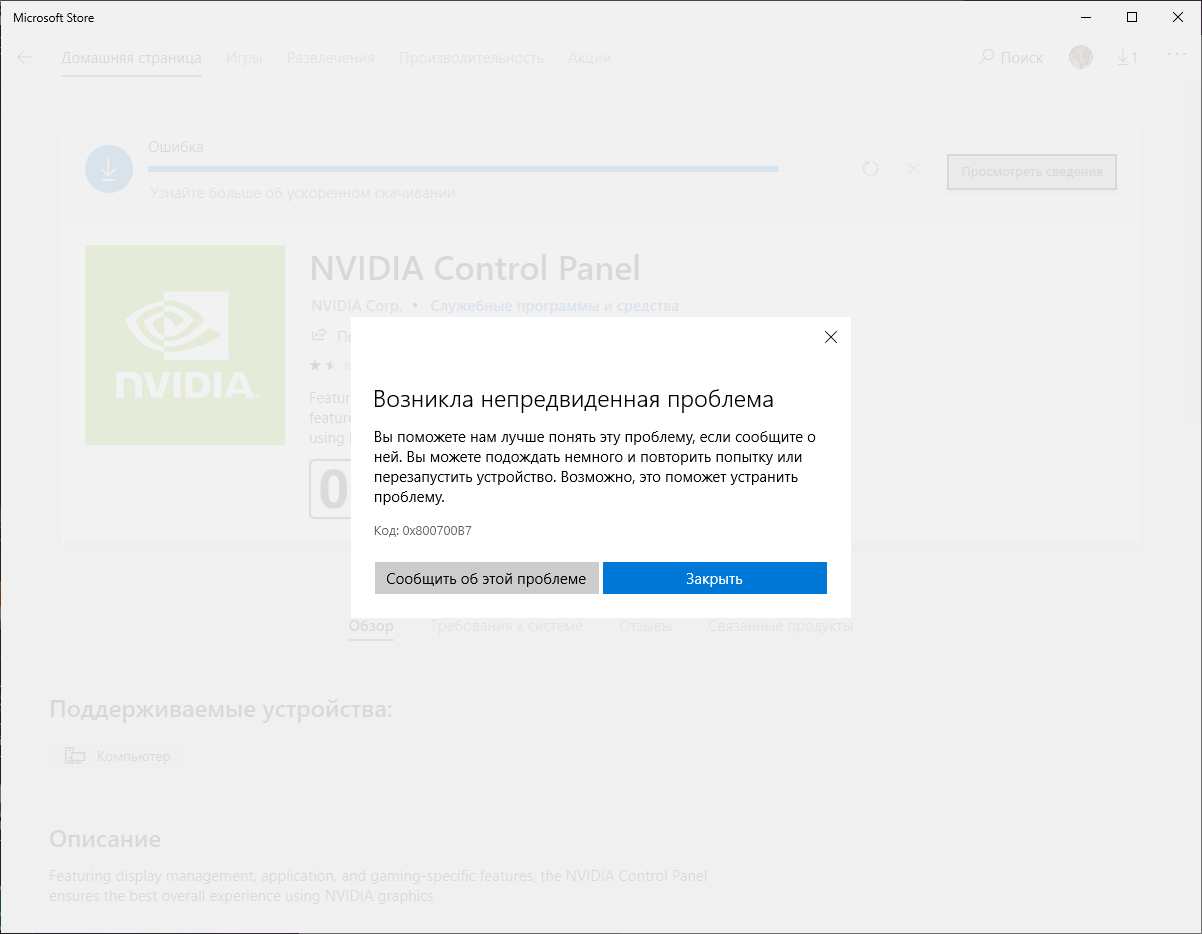1202x934 pixels.
Task: Switch to the Отзывы tab
Action: coord(645,627)
